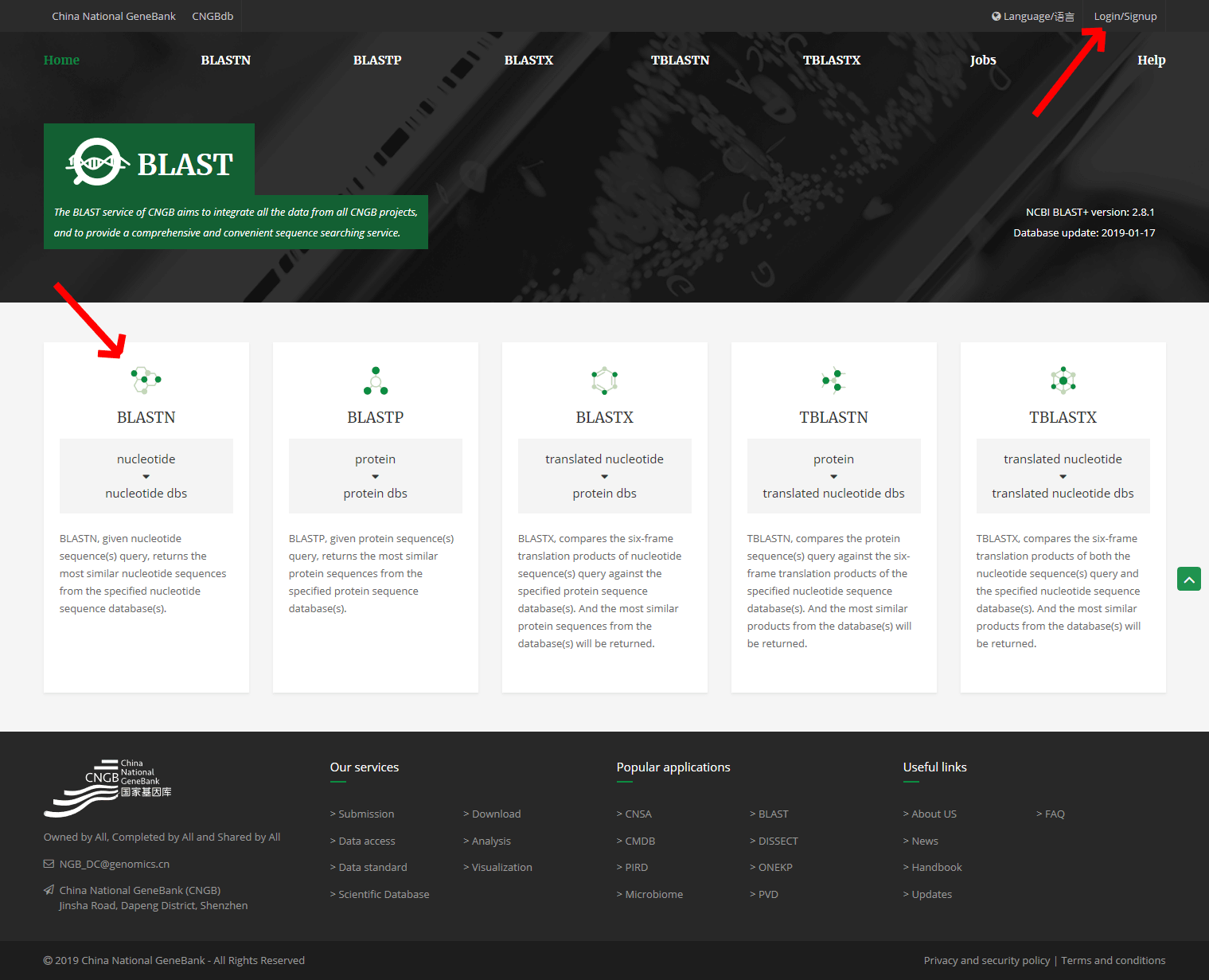Open the Language switcher

(x=1033, y=16)
